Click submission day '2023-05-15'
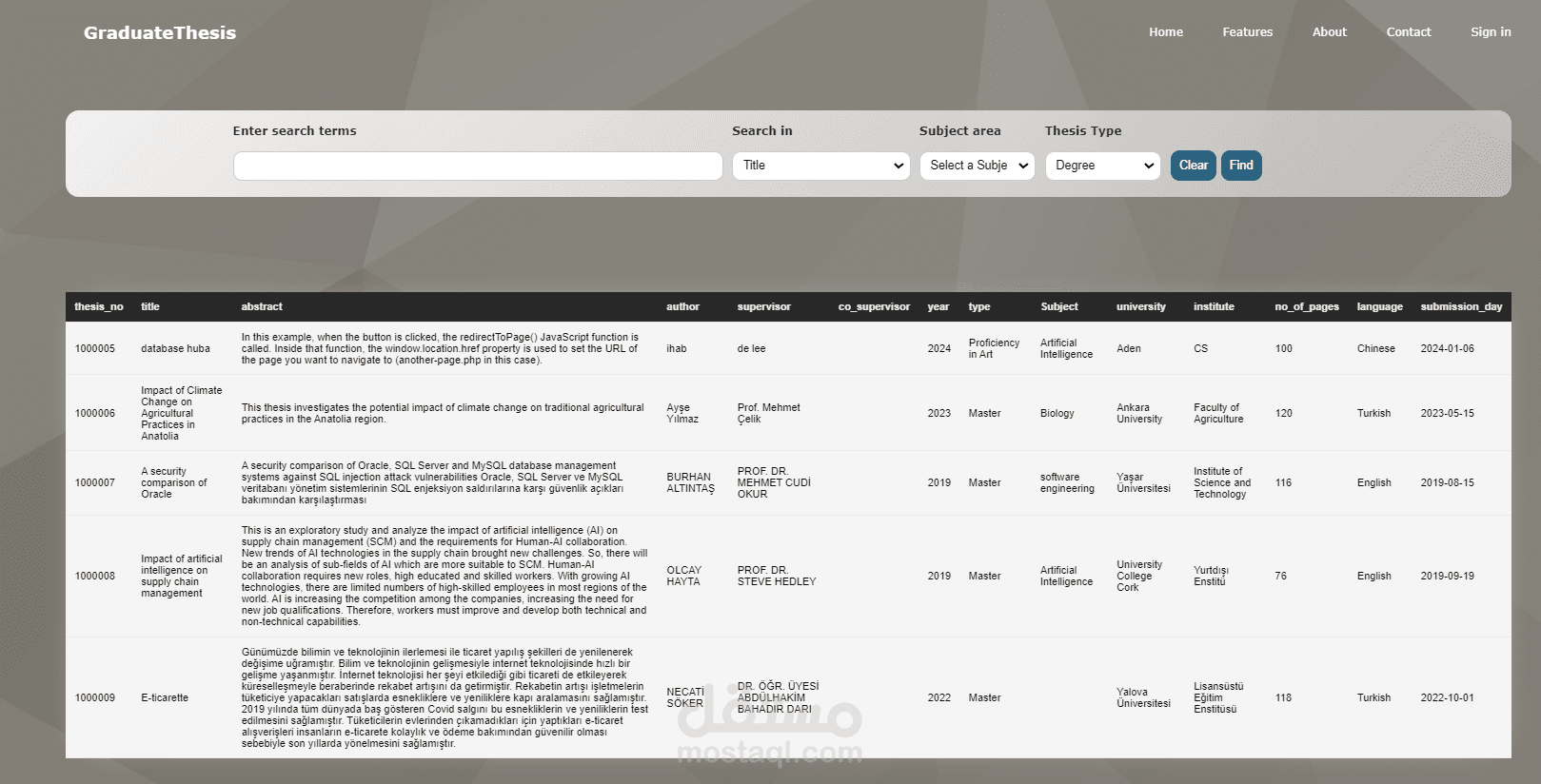Screen dimensions: 1541x784 tap(1447, 413)
